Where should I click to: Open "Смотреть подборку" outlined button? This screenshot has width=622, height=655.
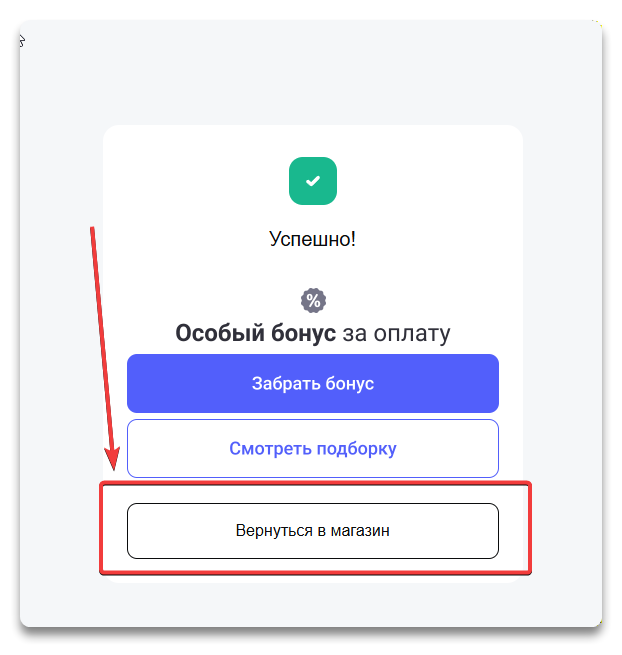point(312,448)
